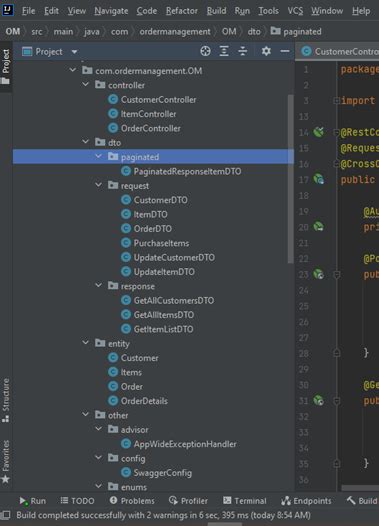Image resolution: width=379 pixels, height=526 pixels.
Task: Click class icon next to CustomerController
Action: (x=113, y=99)
